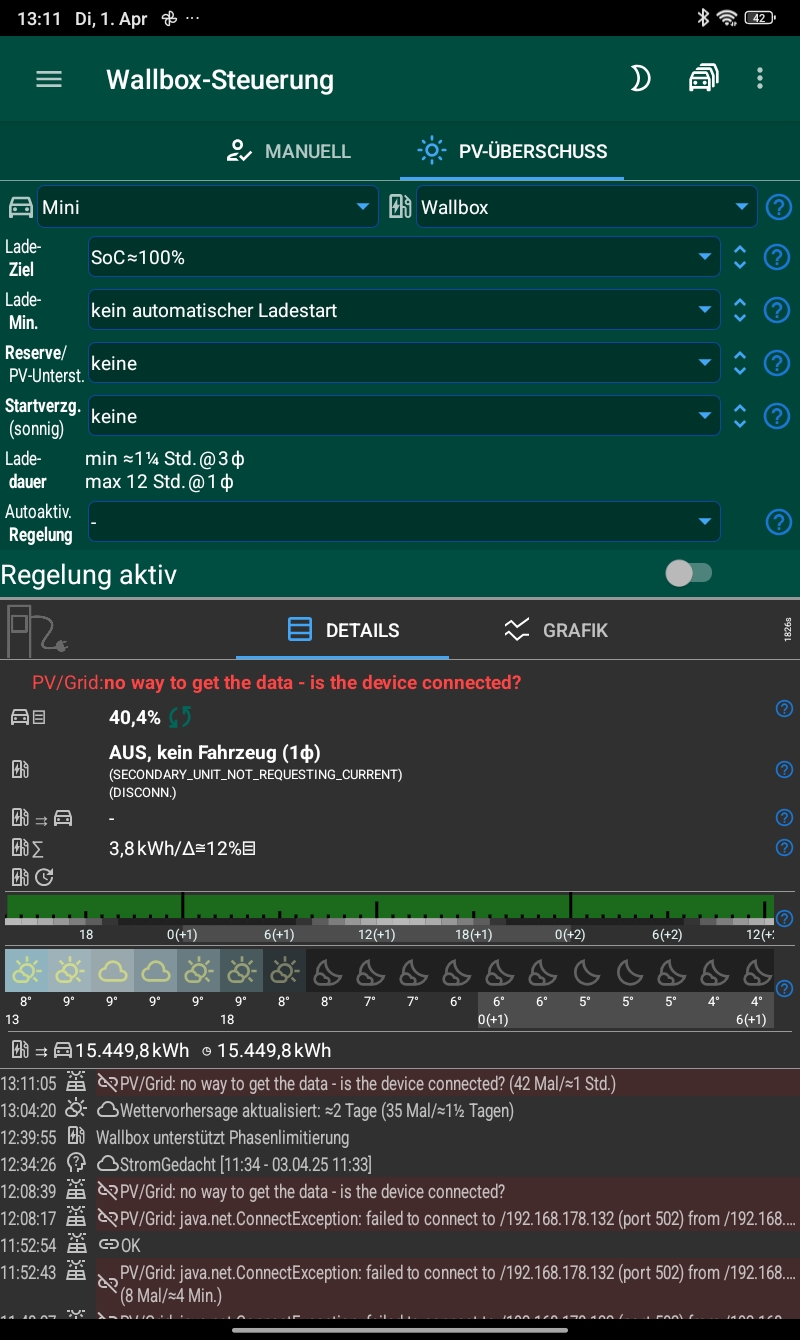Open the 12:34:26 StromGedacht log entry

point(400,1164)
